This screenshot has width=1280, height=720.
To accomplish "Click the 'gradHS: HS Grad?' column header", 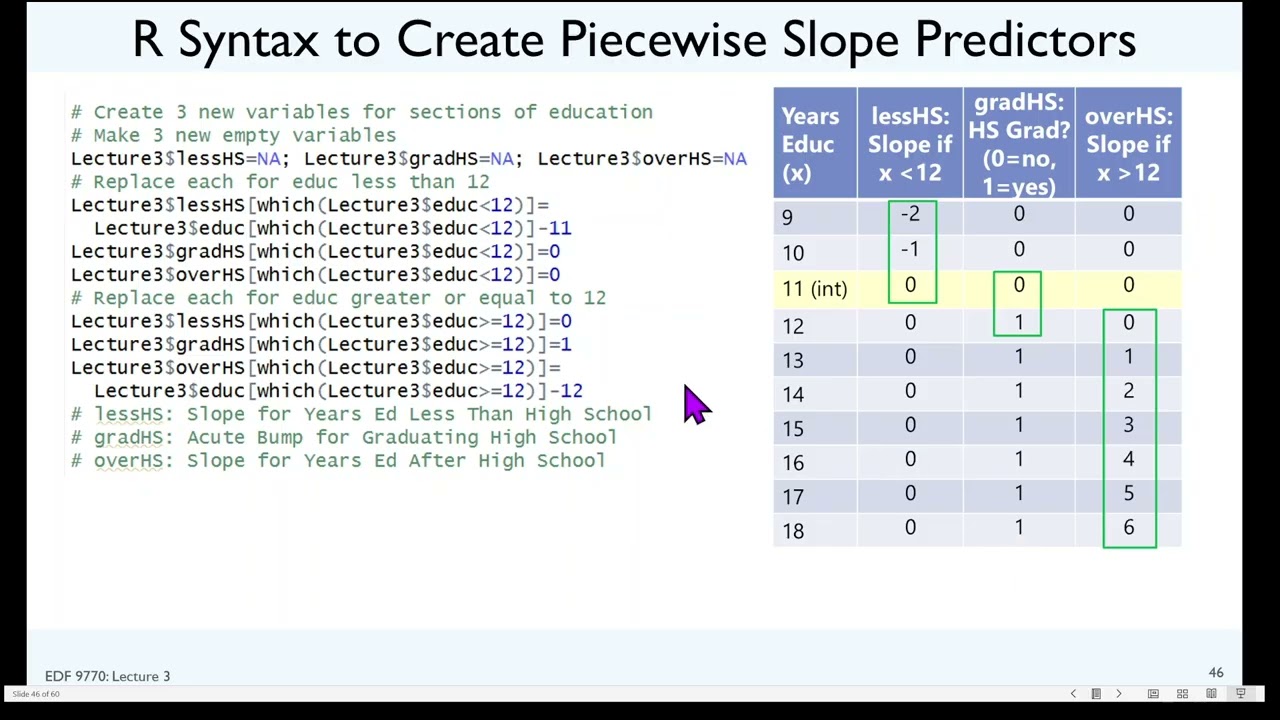I will [1019, 143].
